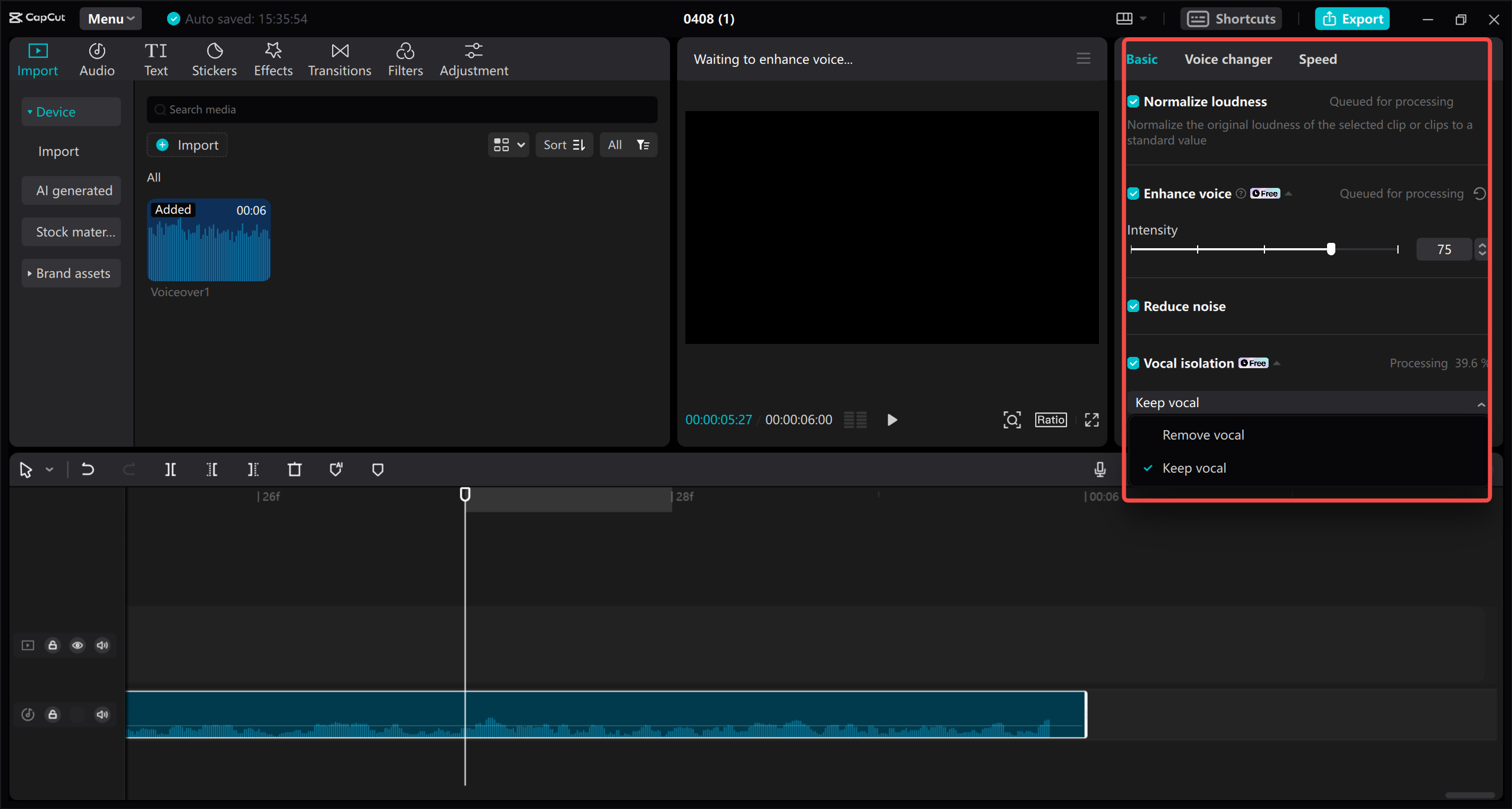Disable Reduce noise

pos(1134,306)
